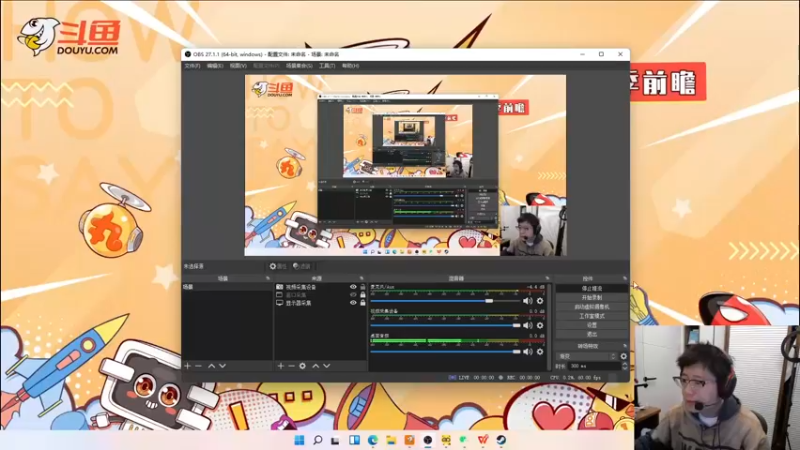Launch Microsoft Edge from the taskbar

coord(373,440)
